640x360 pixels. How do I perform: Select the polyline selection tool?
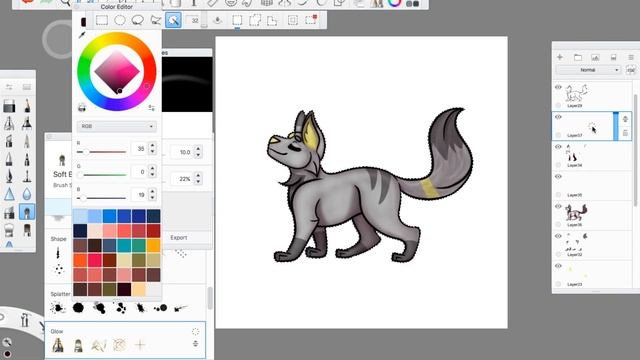pos(156,20)
